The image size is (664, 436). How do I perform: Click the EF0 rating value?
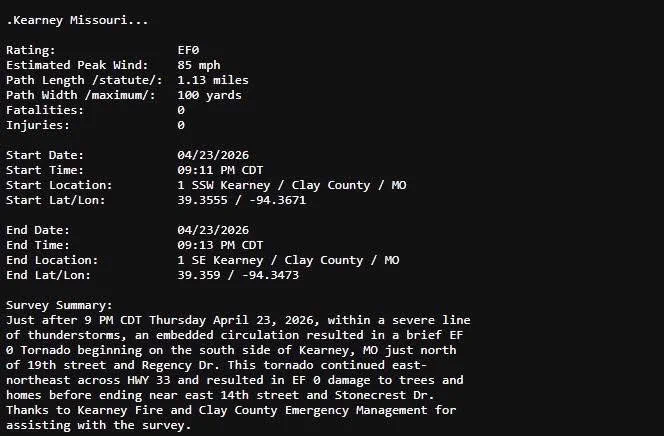[188, 50]
